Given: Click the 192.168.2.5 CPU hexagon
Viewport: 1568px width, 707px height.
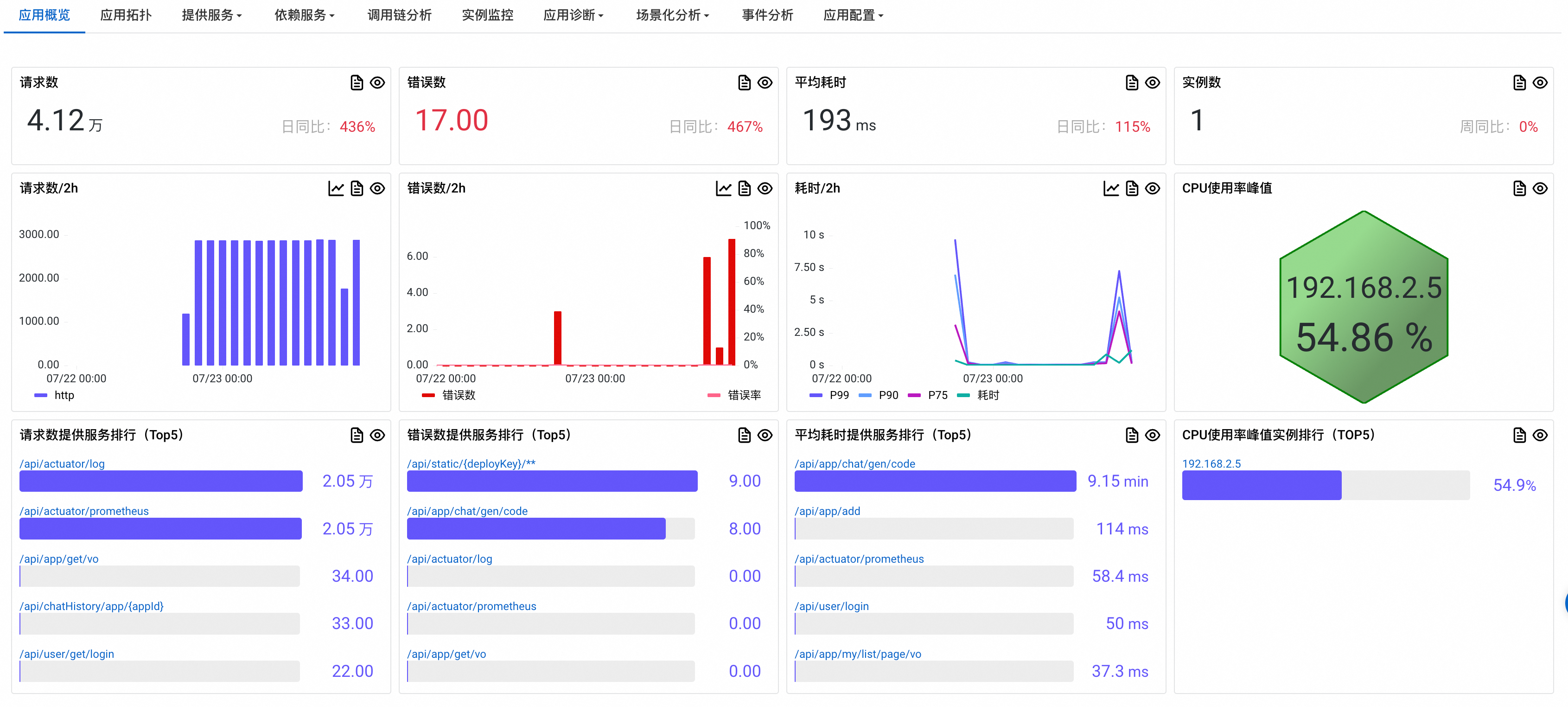Looking at the screenshot, I should (x=1364, y=308).
